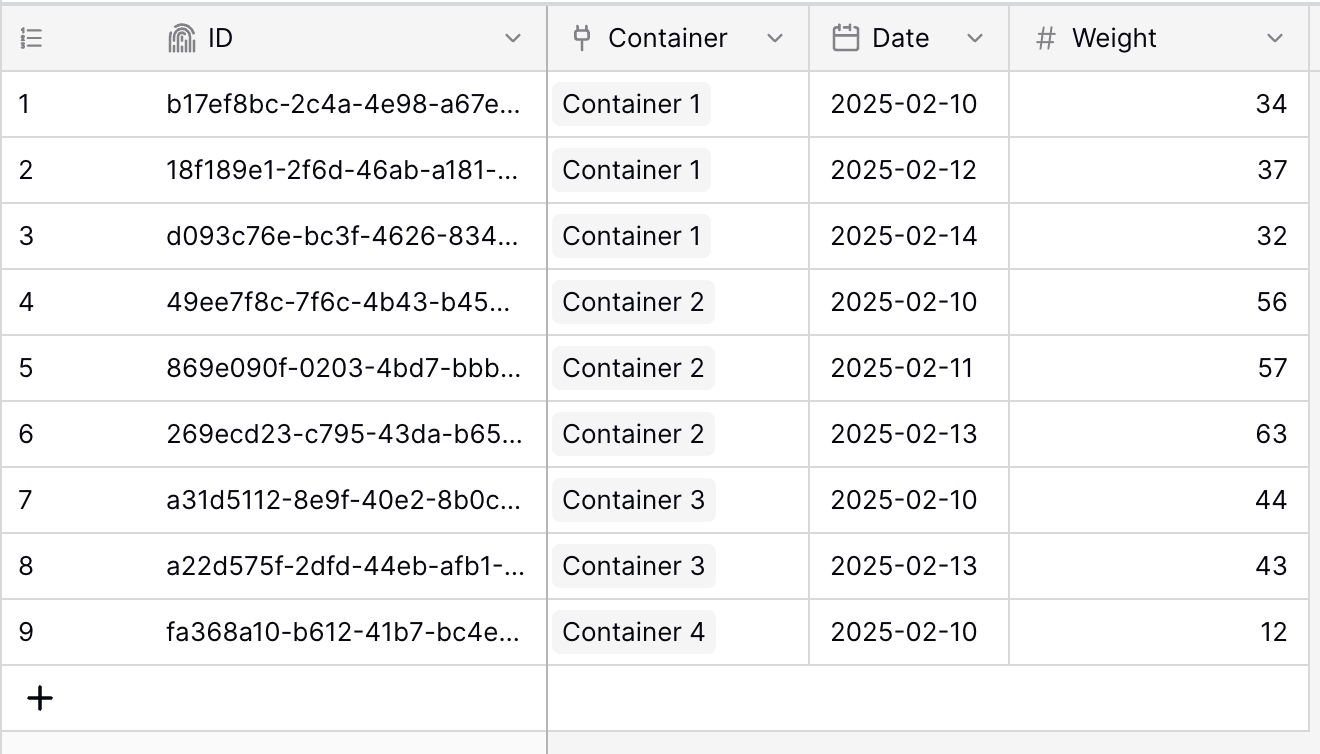Add a new row with plus icon
Screen dimensions: 1320x754
point(40,698)
